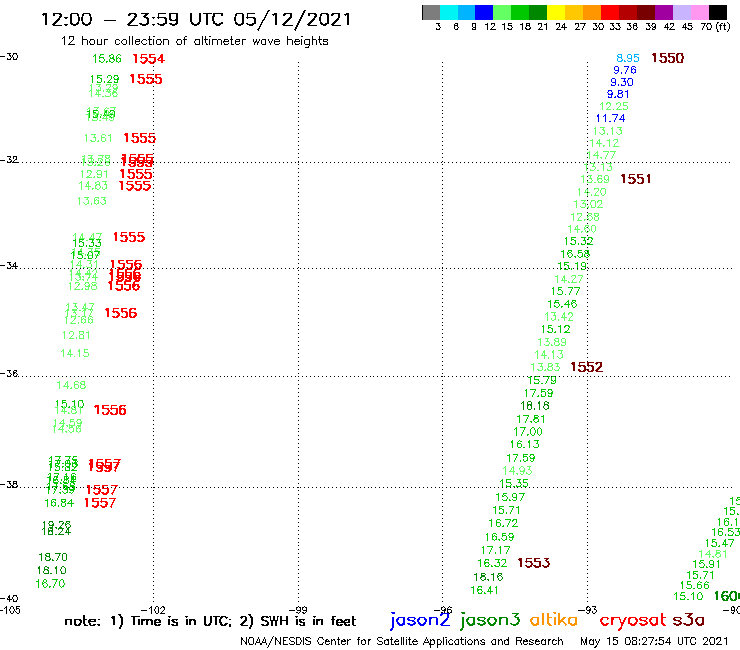The height and width of the screenshot is (650, 740).
Task: Click the 1550 time label at top right
Action: [x=667, y=58]
